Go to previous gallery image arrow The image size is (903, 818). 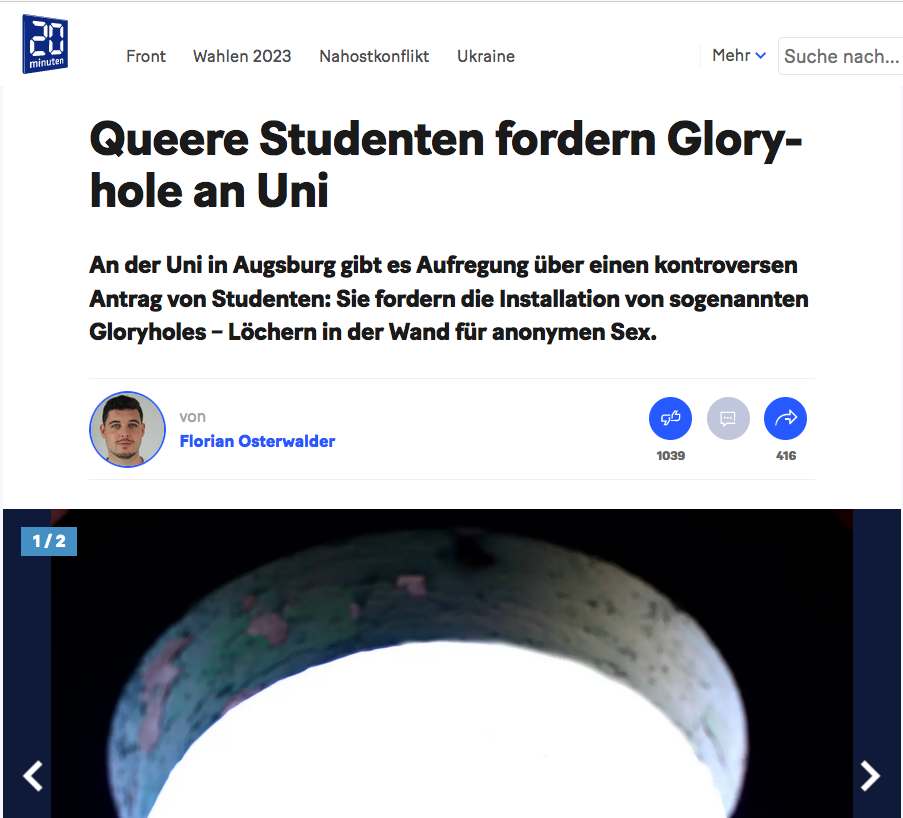[33, 776]
